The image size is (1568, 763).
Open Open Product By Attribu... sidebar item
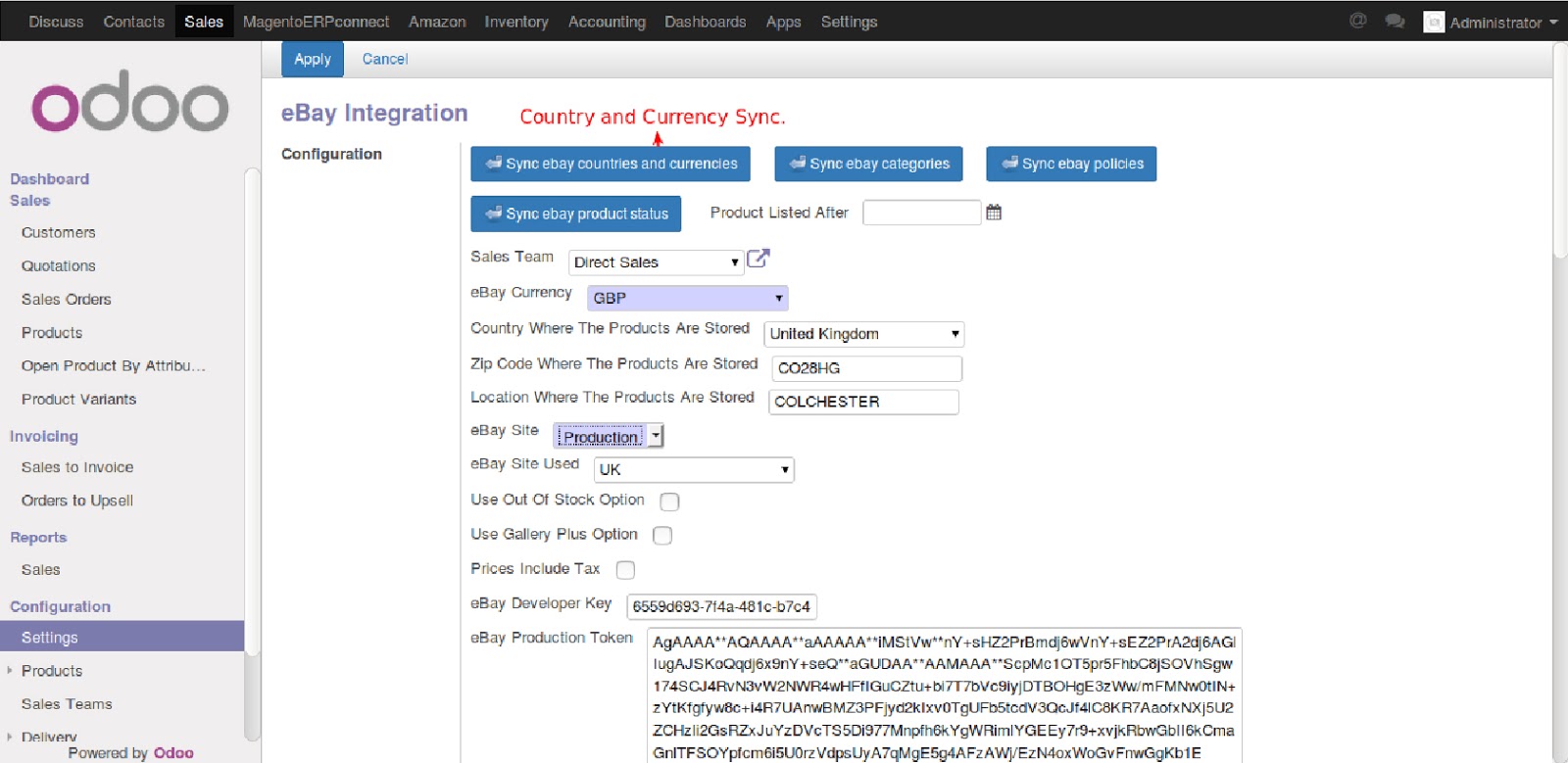pyautogui.click(x=114, y=365)
